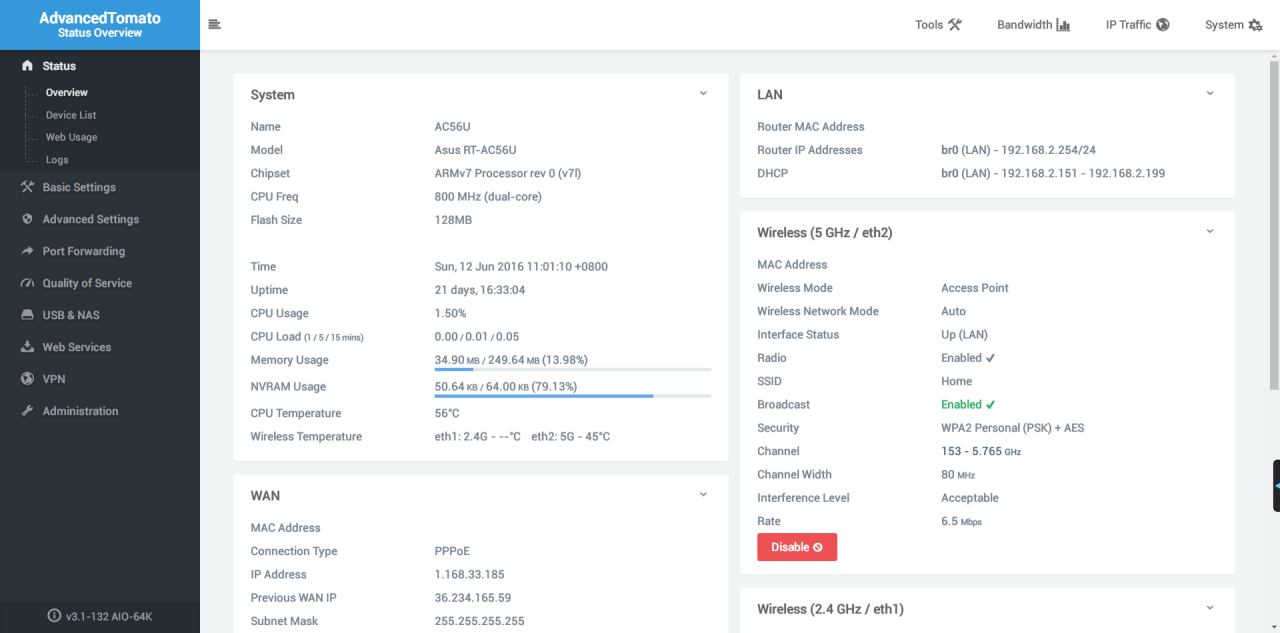
Task: Open Device List under Status
Action: tap(71, 115)
